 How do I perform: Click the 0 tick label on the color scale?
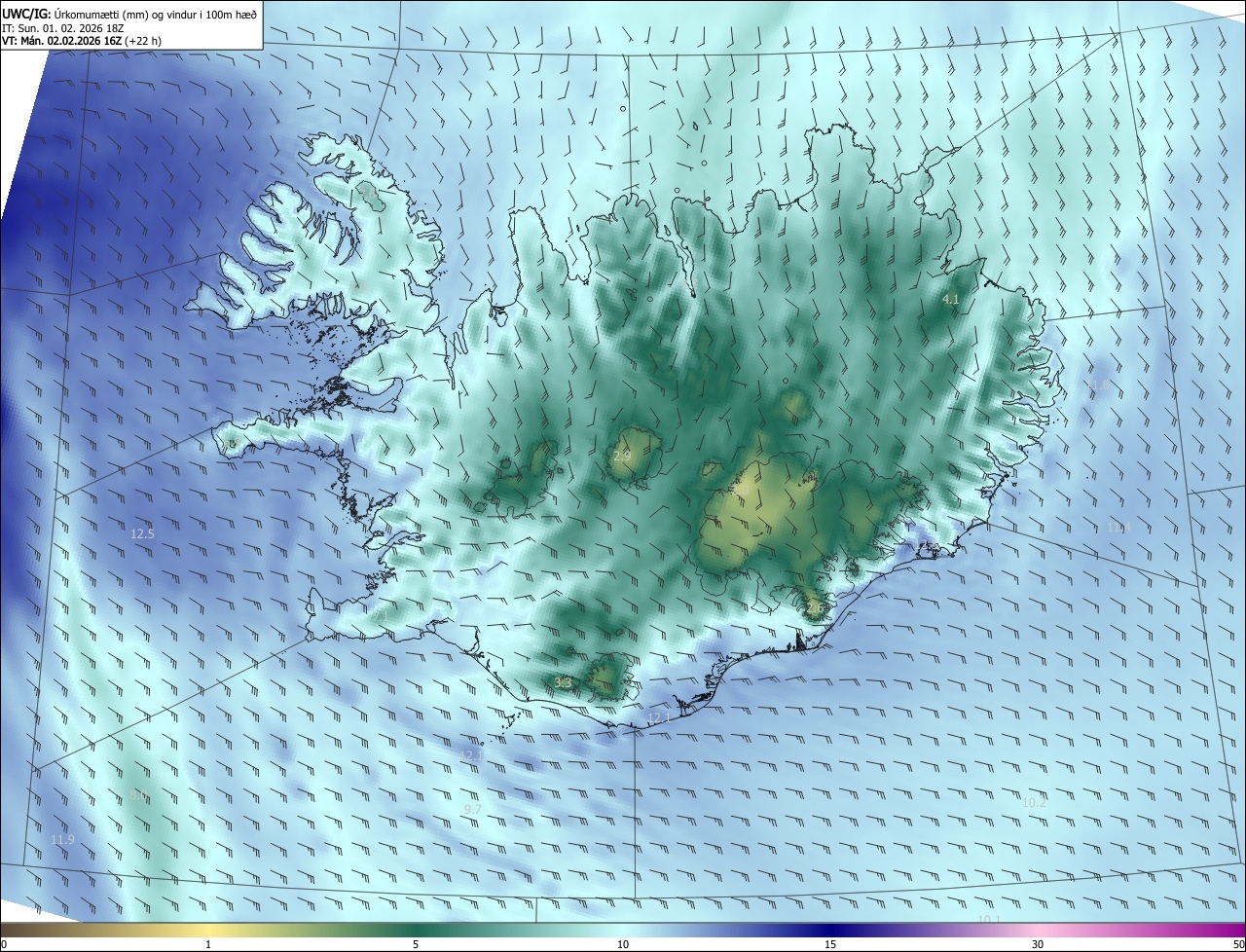tap(4, 944)
